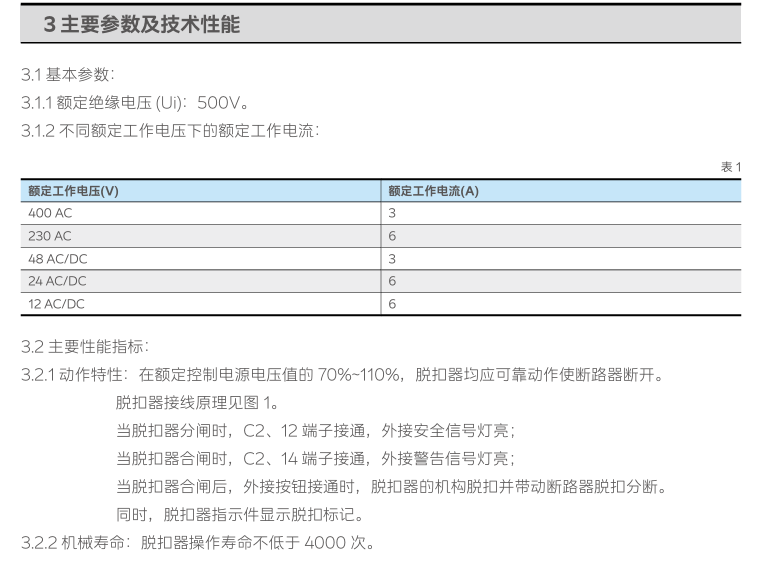Click the column header '额定工作电流(A)'
The height and width of the screenshot is (568, 758).
pos(434,191)
